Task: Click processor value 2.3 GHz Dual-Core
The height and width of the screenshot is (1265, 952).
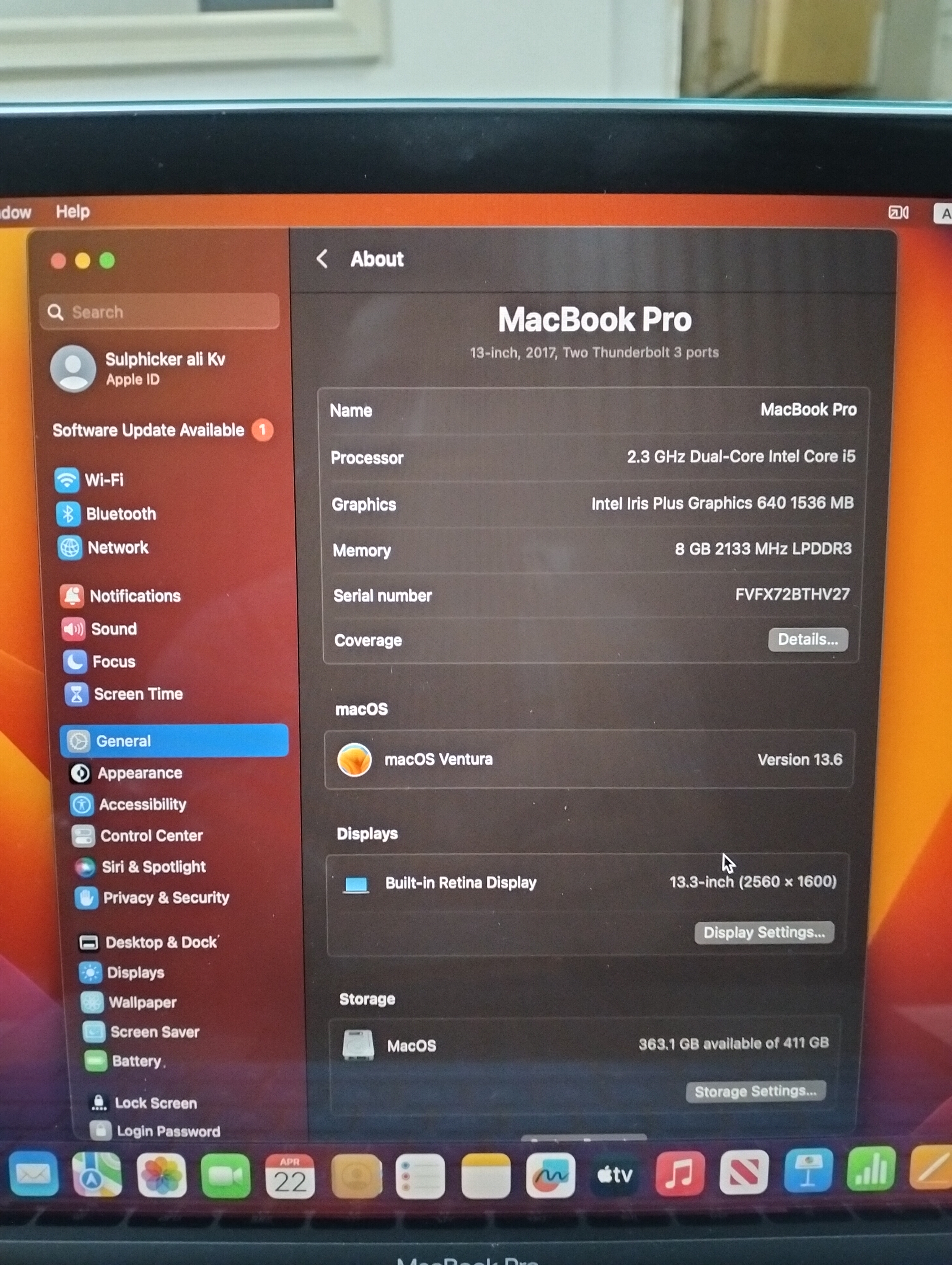Action: [741, 456]
